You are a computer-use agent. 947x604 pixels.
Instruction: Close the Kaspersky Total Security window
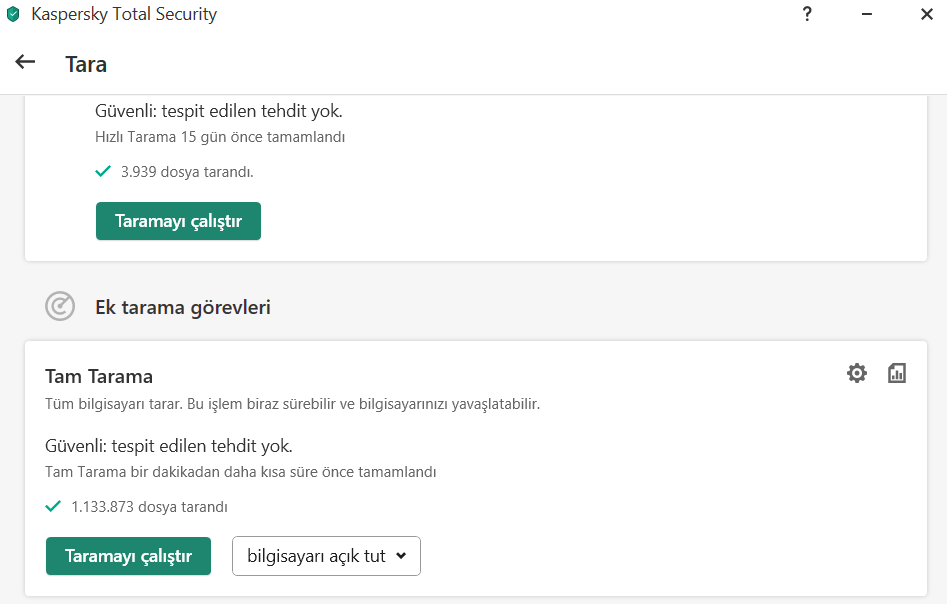click(x=927, y=14)
